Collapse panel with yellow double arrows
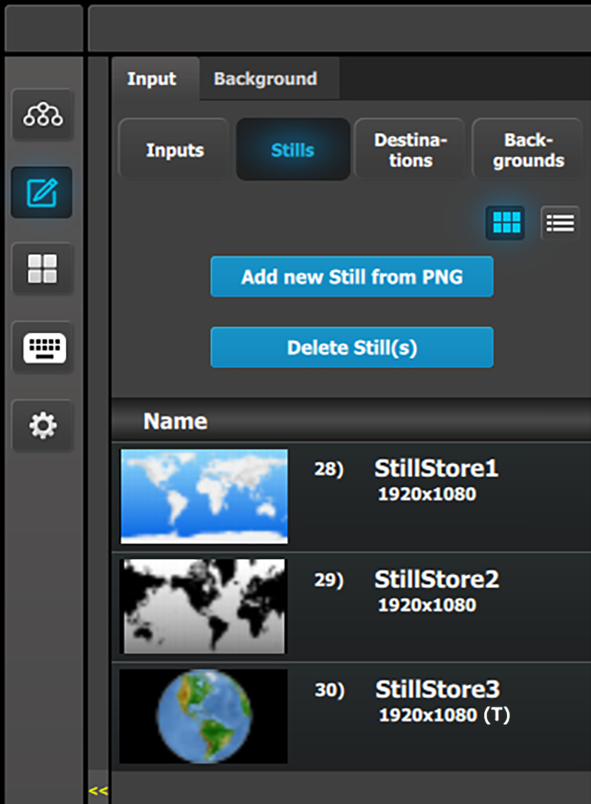Image resolution: width=591 pixels, height=804 pixels. click(x=98, y=791)
